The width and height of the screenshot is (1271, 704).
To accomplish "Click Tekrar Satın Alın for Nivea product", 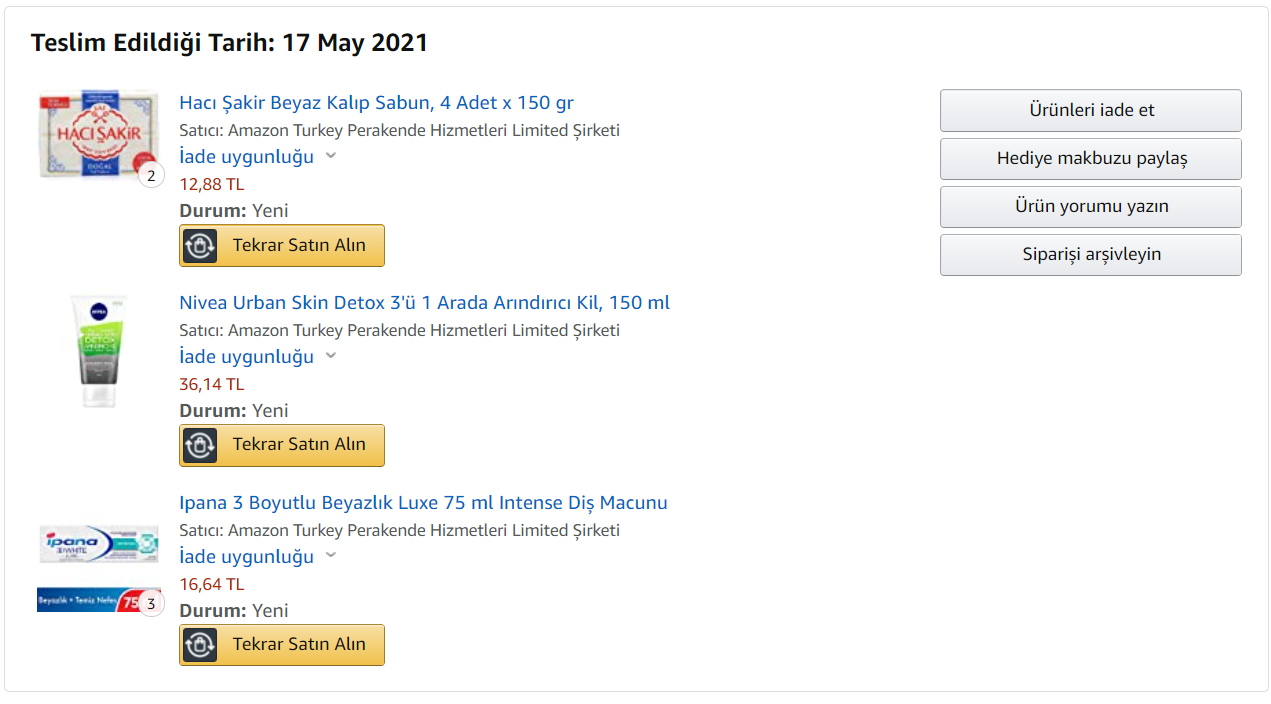I will 299,445.
